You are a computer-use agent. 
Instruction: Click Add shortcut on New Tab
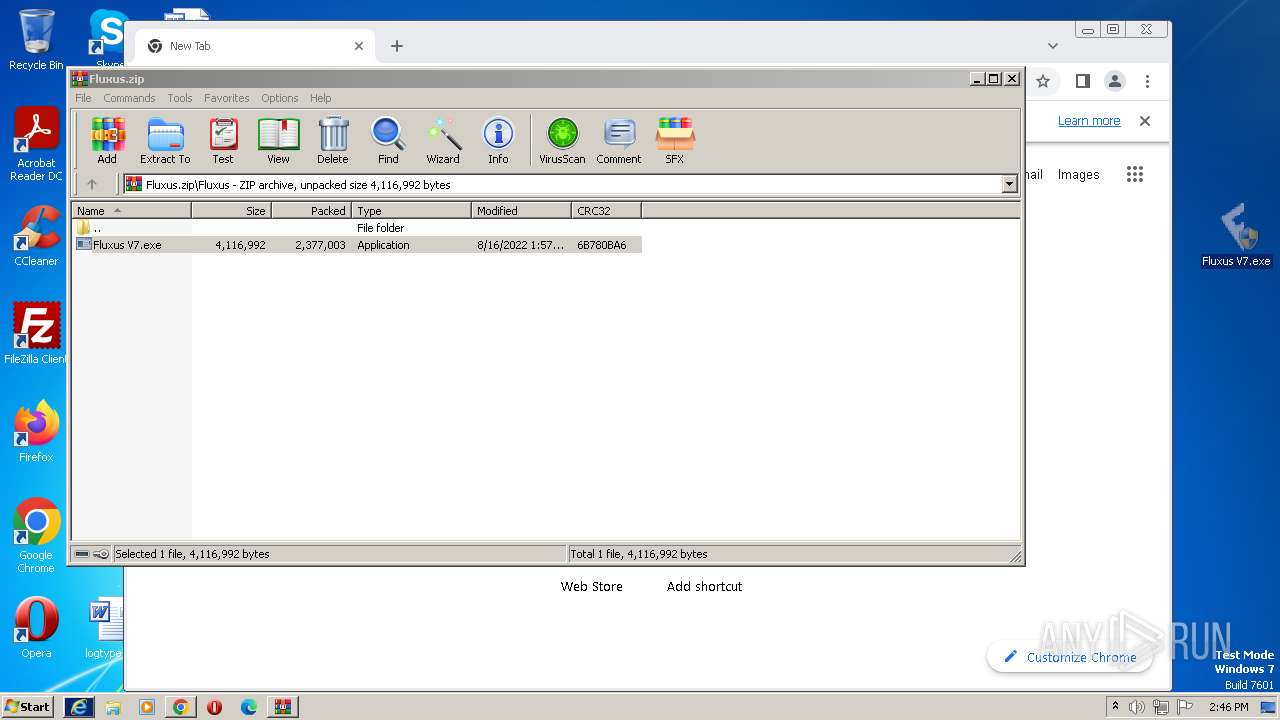tap(704, 587)
